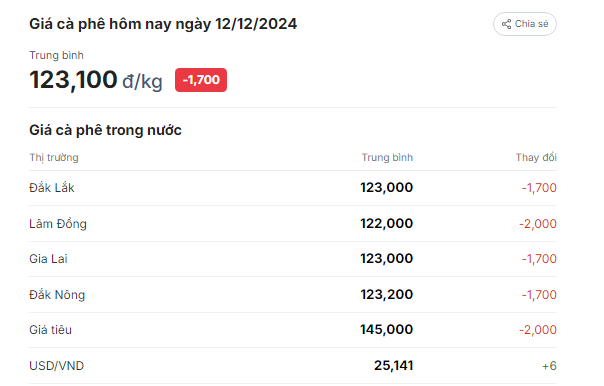
Task: Open the USD/VND exchange rate row
Action: [293, 366]
